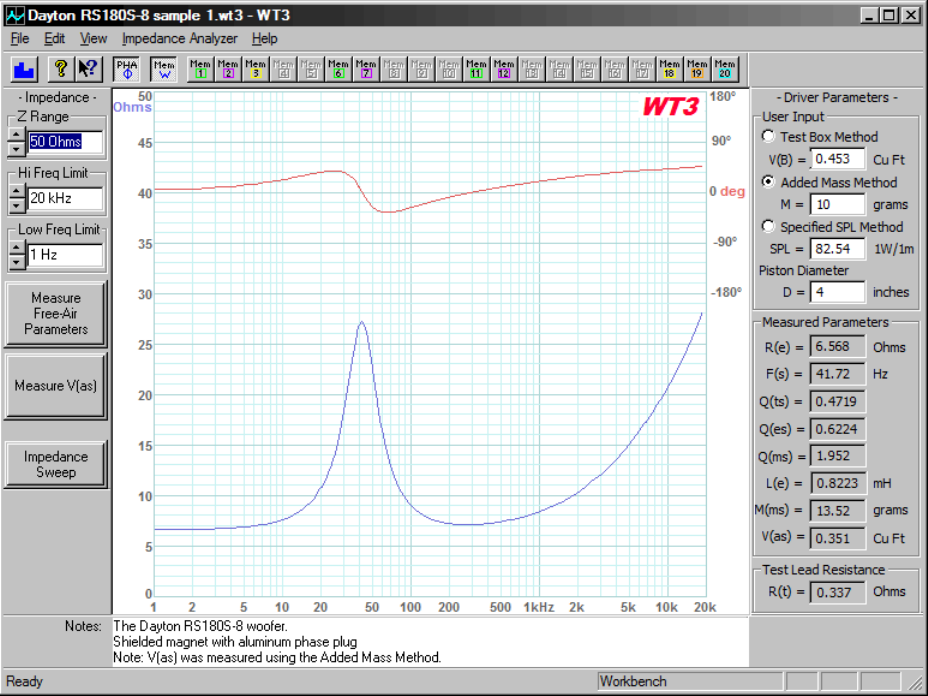Select the Mem W working memory icon
This screenshot has width=928, height=696.
click(x=164, y=68)
